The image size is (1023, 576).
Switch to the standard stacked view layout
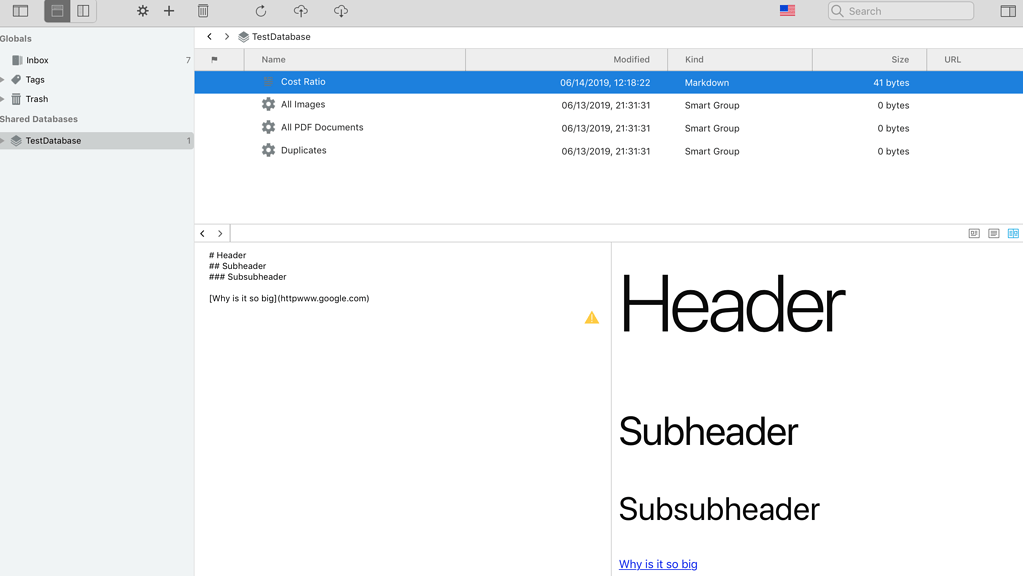point(57,11)
